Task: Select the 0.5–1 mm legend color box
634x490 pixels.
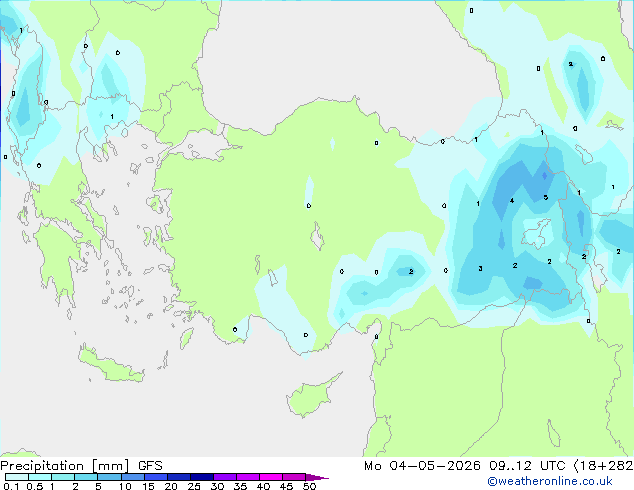Action: 40,477
